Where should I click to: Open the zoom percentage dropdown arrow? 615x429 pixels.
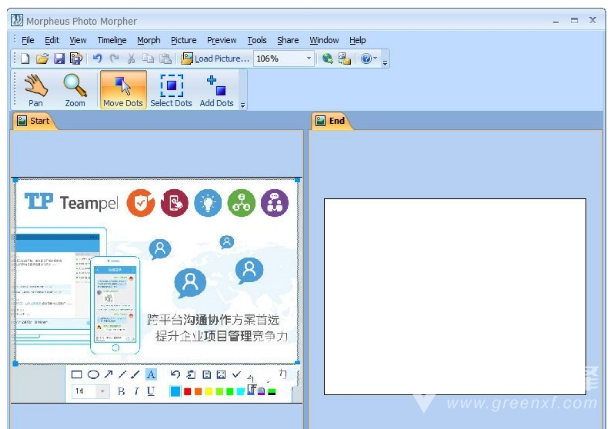pyautogui.click(x=309, y=59)
